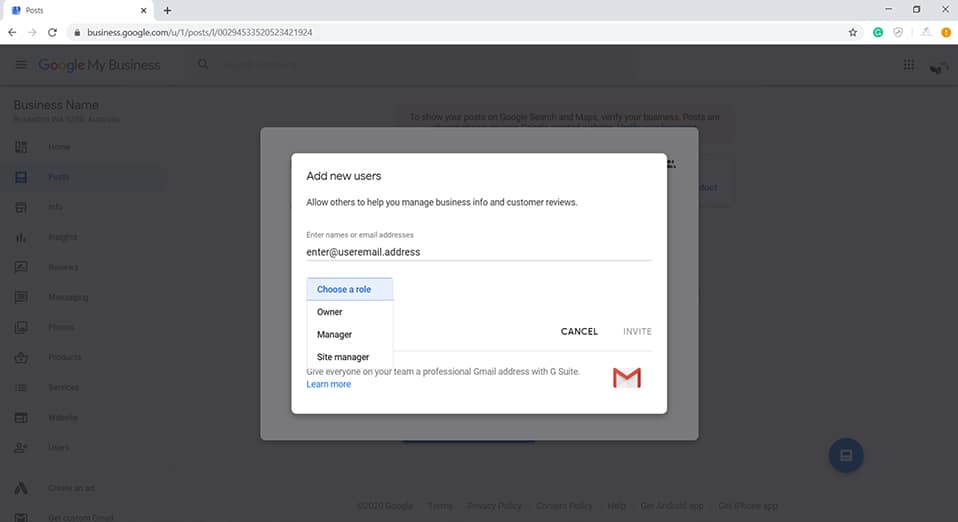Screen dimensions: 958x522
Task: Click the Messaging sidebar icon
Action: tap(21, 297)
